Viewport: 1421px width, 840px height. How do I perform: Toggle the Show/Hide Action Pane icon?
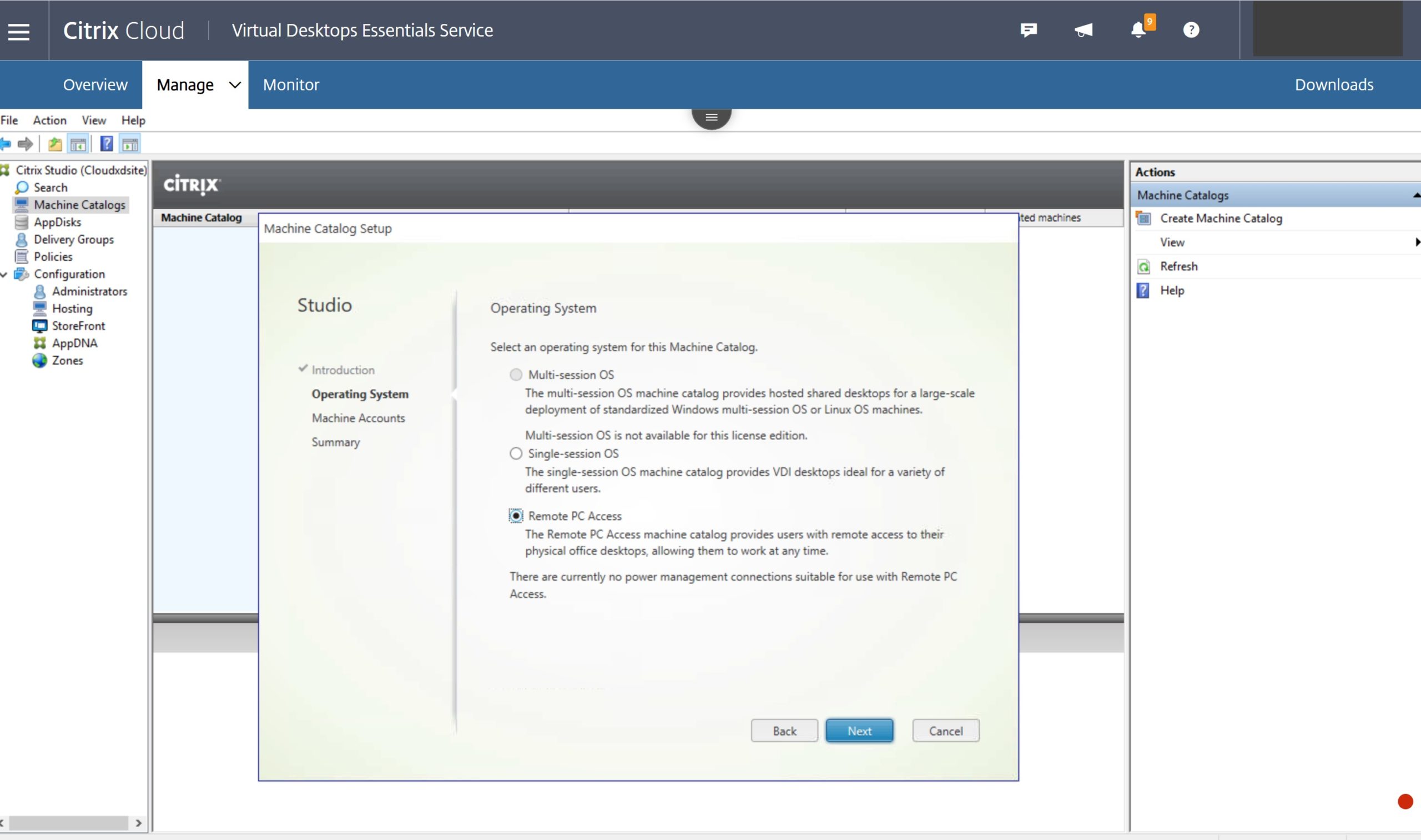pos(130,144)
